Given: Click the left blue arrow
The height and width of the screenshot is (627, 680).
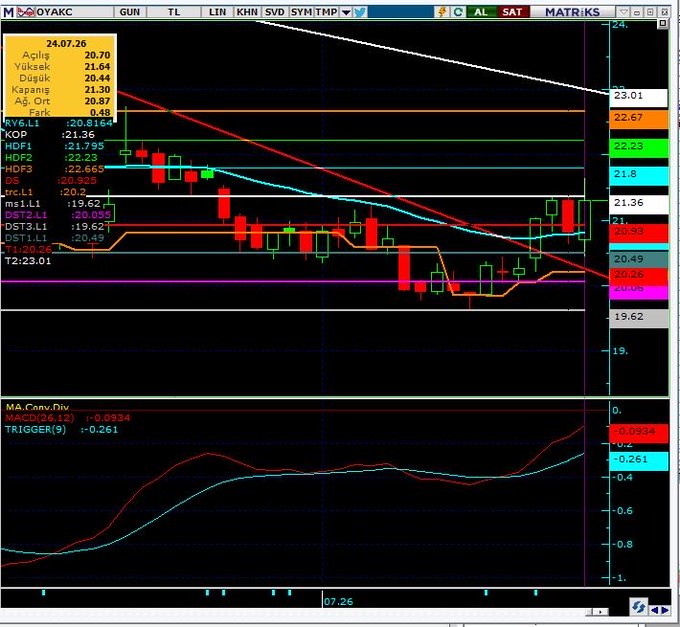Looking at the screenshot, I should click(x=654, y=611).
